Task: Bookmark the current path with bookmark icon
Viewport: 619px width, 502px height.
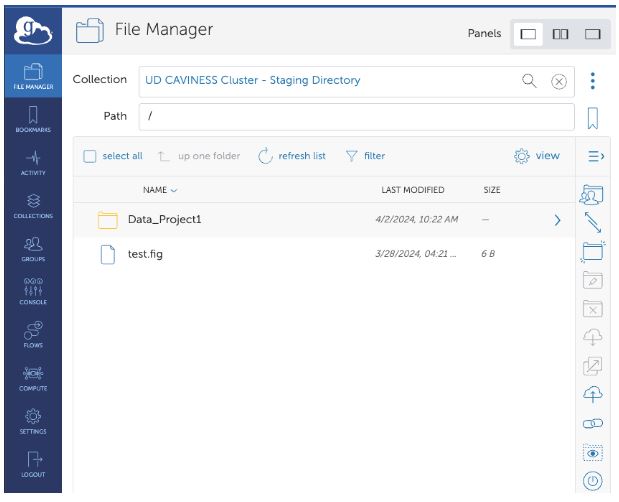Action: click(x=592, y=118)
